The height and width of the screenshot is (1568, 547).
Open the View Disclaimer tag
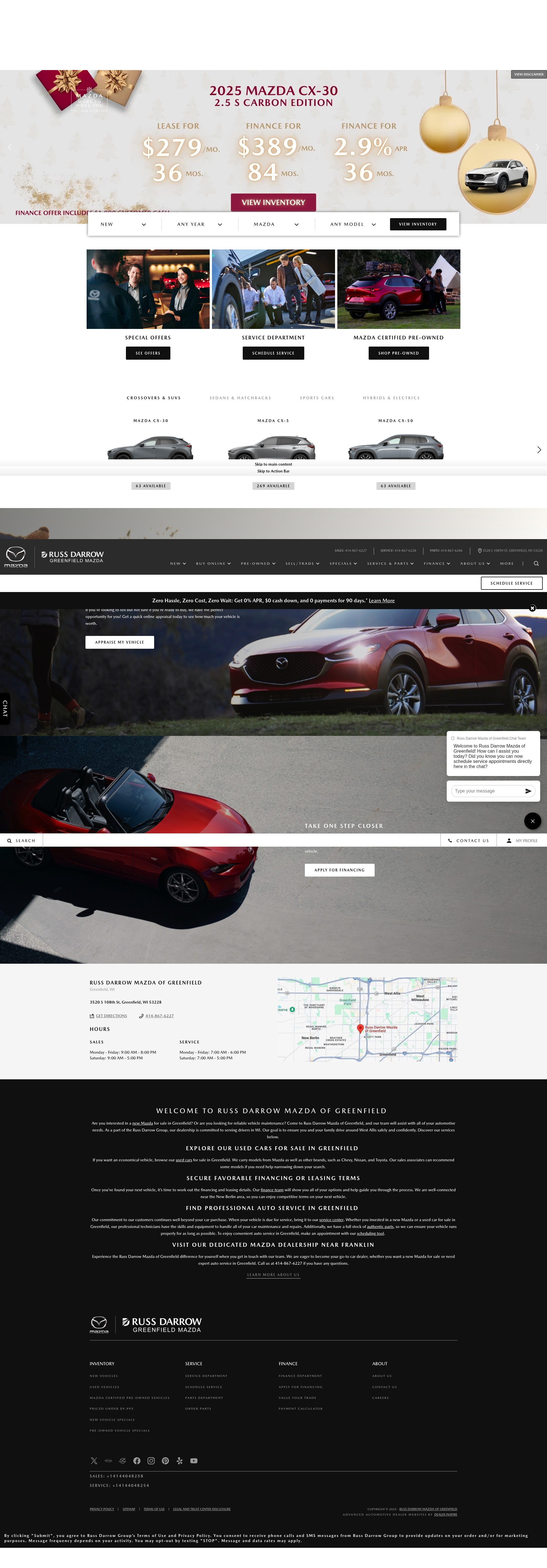coord(528,74)
